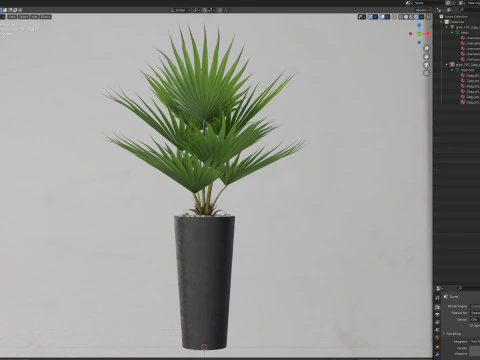Image resolution: width=480 pixels, height=360 pixels.
Task: Open the Integrator dropdown
Action: pyautogui.click(x=475, y=342)
